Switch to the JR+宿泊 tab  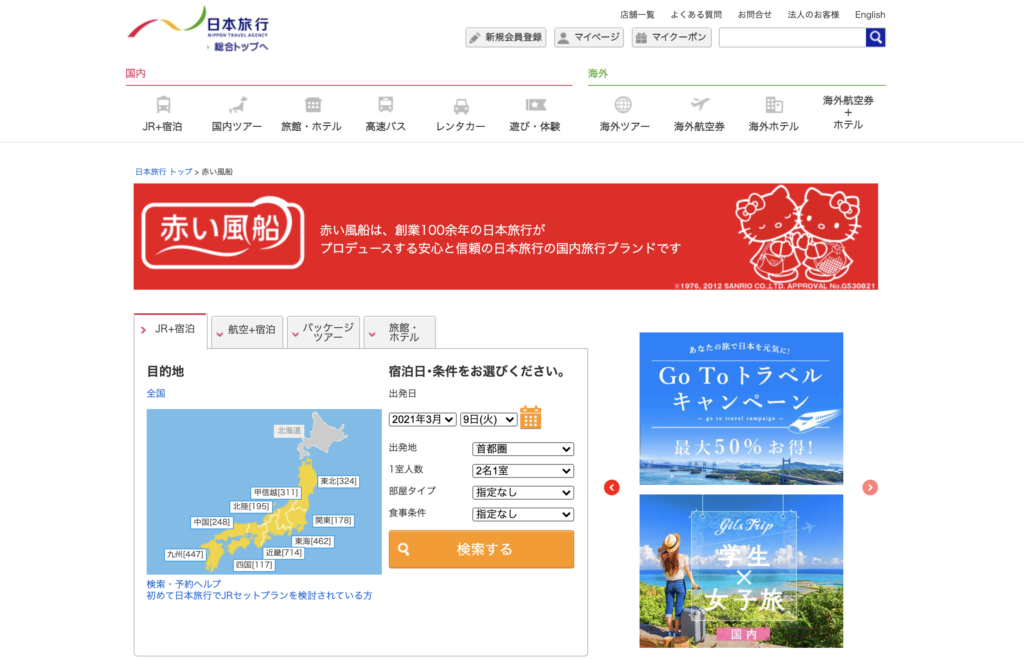point(170,330)
